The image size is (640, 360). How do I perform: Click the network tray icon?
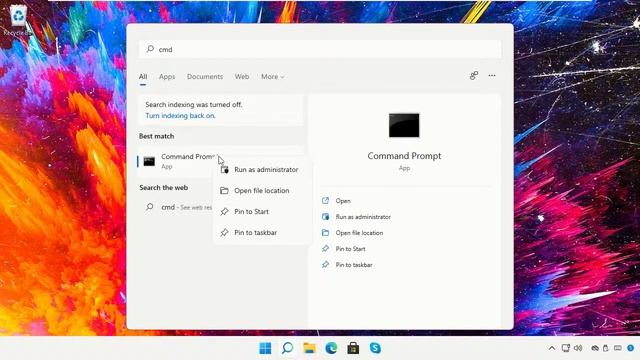(x=566, y=348)
